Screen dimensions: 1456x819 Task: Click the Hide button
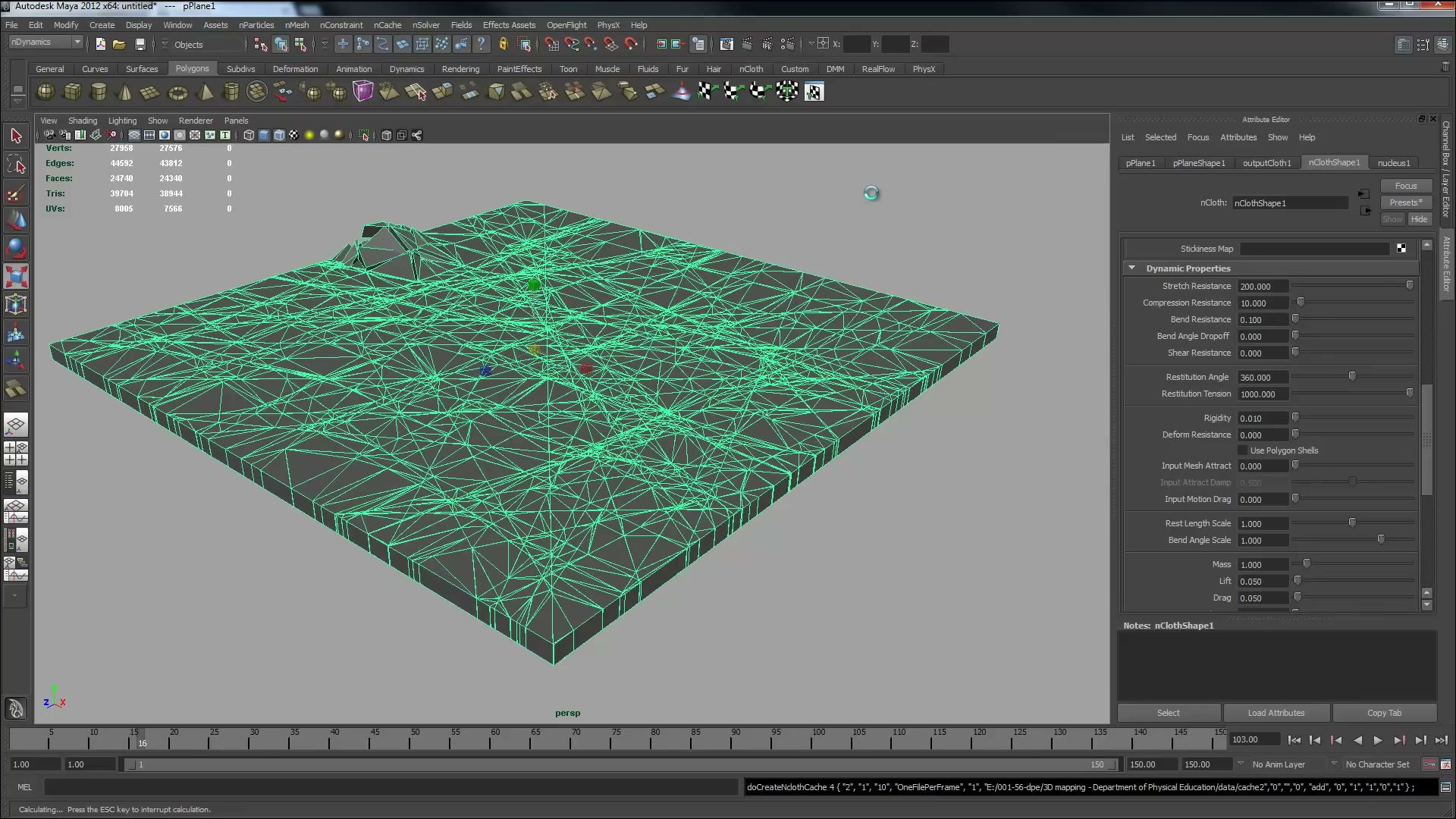(1419, 219)
